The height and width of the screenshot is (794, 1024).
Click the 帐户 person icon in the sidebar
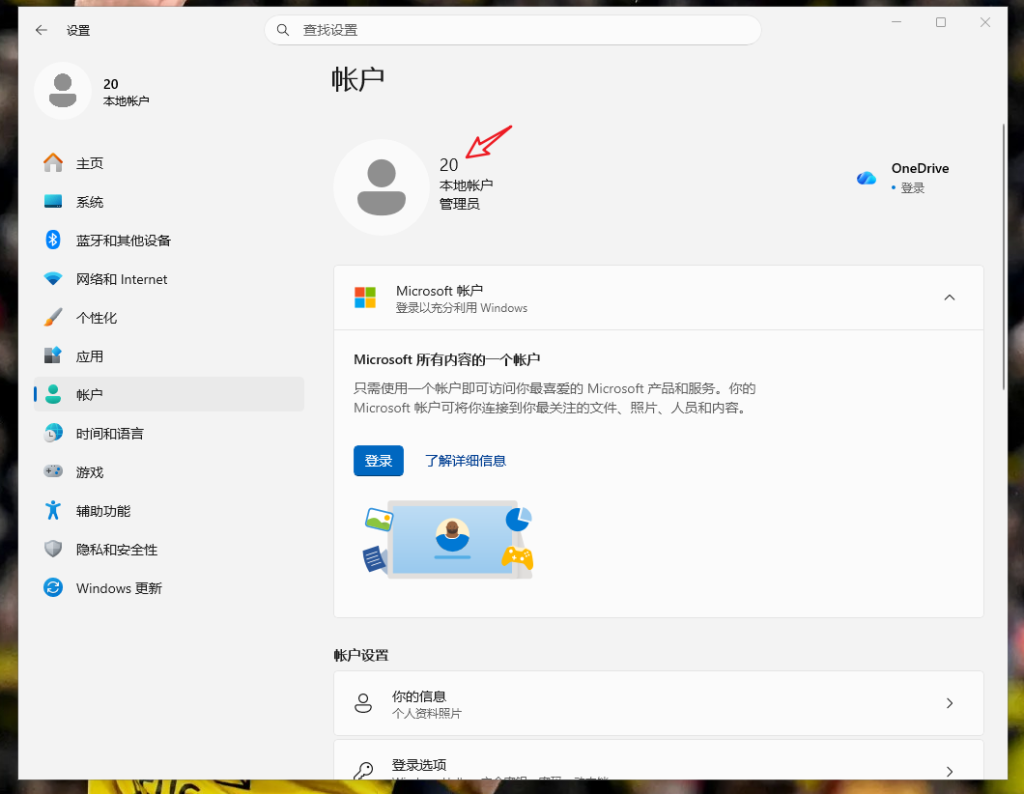click(x=53, y=394)
